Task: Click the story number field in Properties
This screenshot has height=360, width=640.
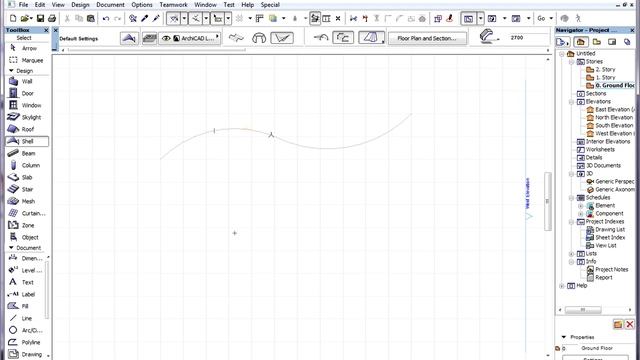Action: pos(569,349)
